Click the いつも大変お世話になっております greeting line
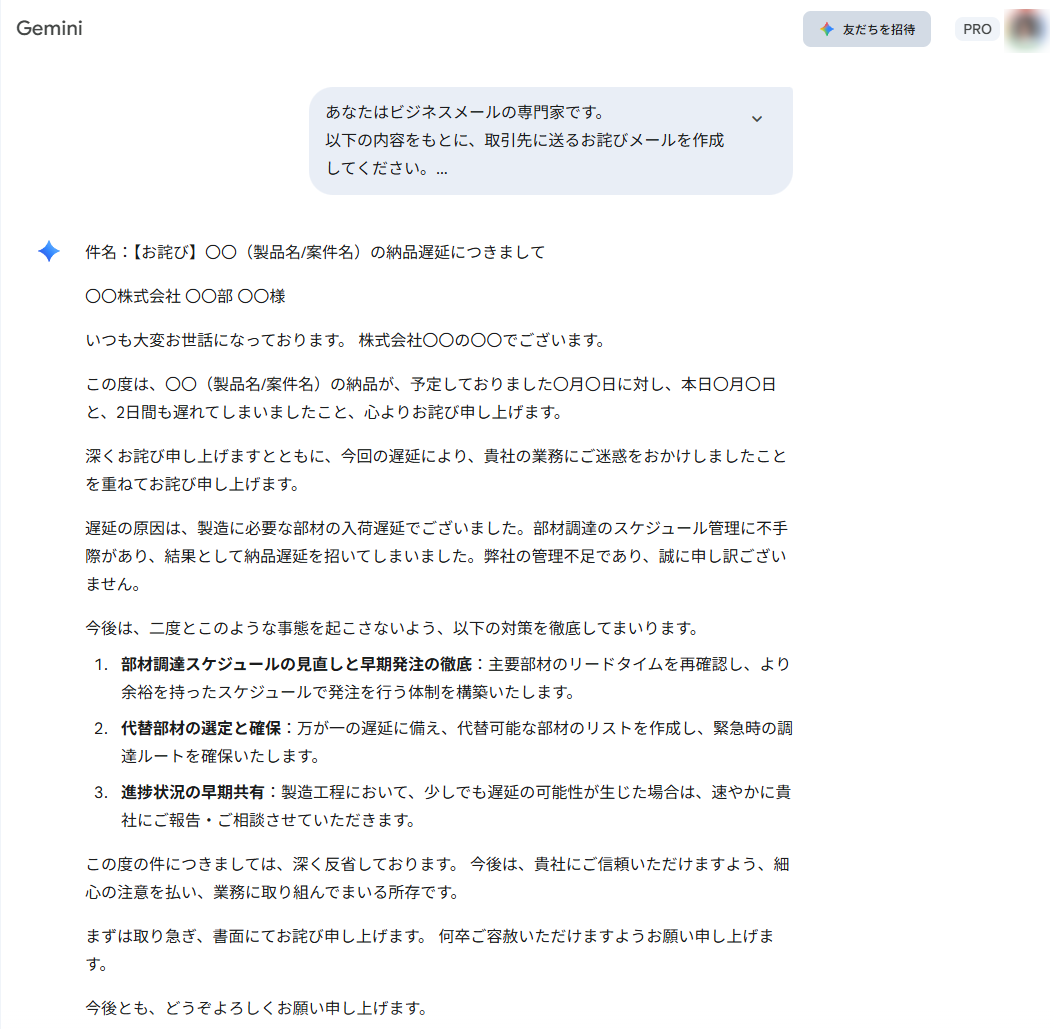The height and width of the screenshot is (1029, 1053). pos(345,340)
